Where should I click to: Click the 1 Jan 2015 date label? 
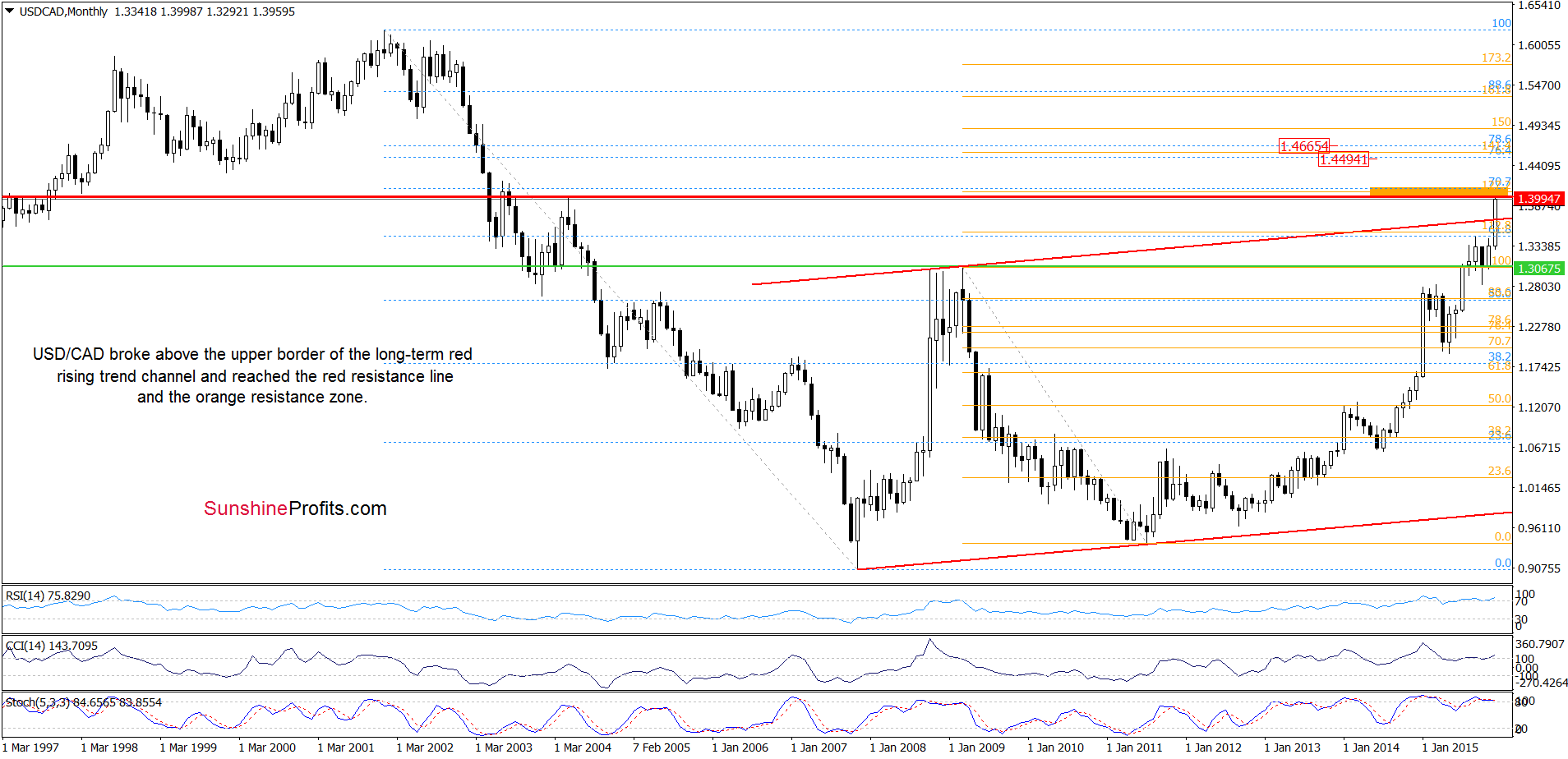point(1450,747)
